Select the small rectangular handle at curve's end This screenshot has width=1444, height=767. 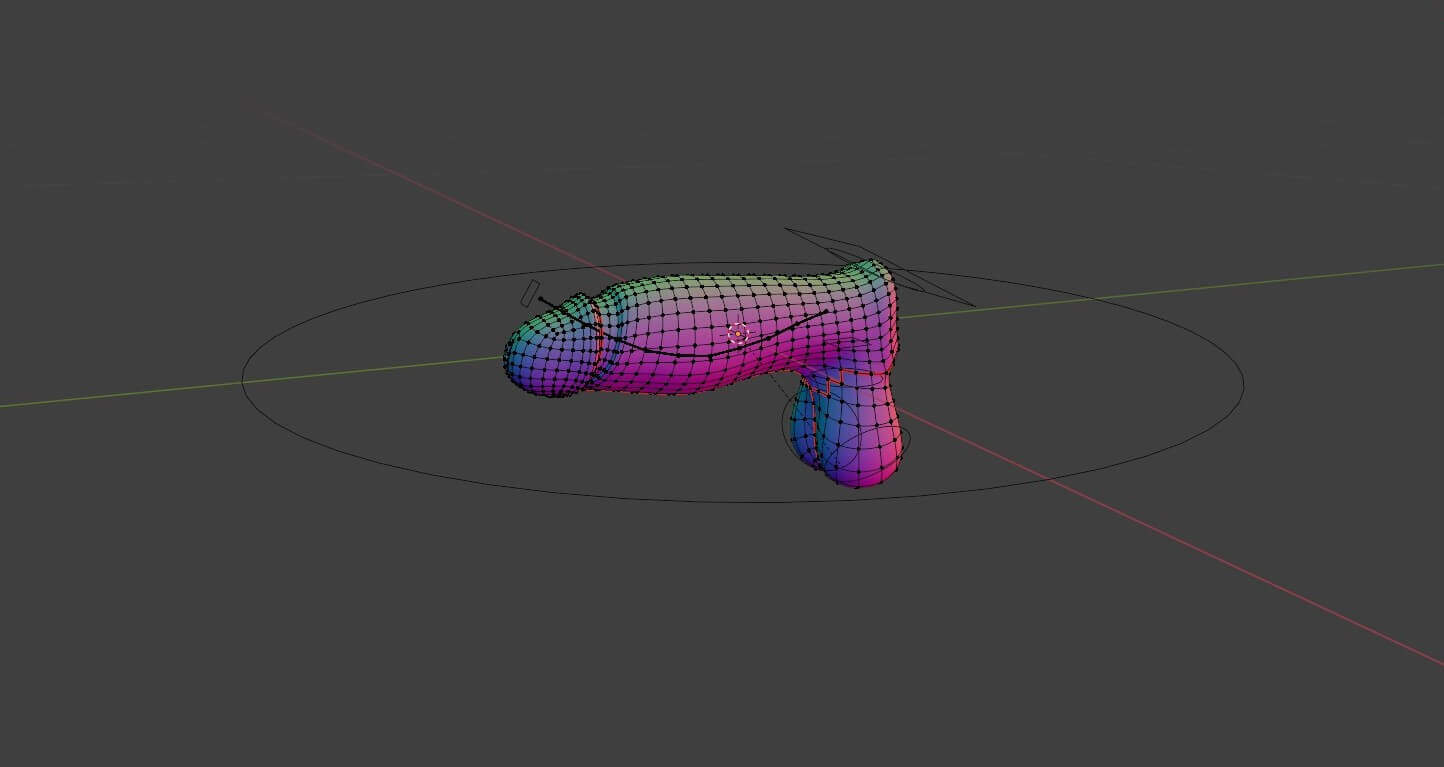(530, 294)
